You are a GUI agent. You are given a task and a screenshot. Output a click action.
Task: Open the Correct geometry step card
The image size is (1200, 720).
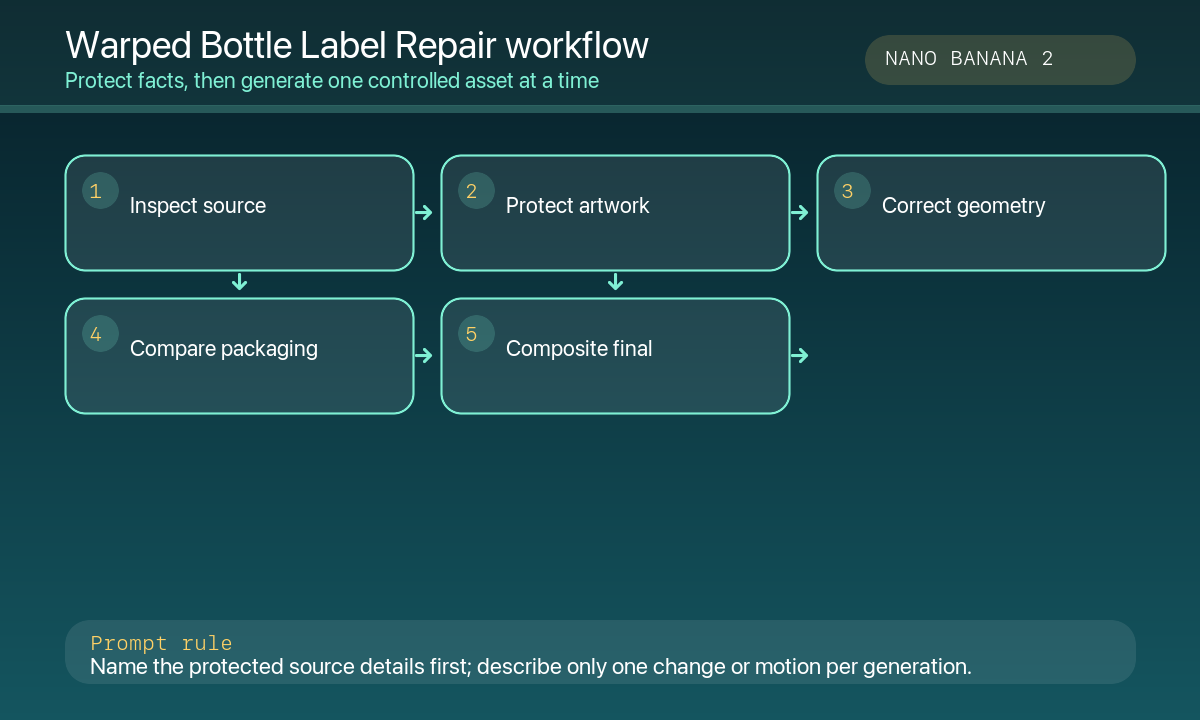pyautogui.click(x=991, y=213)
